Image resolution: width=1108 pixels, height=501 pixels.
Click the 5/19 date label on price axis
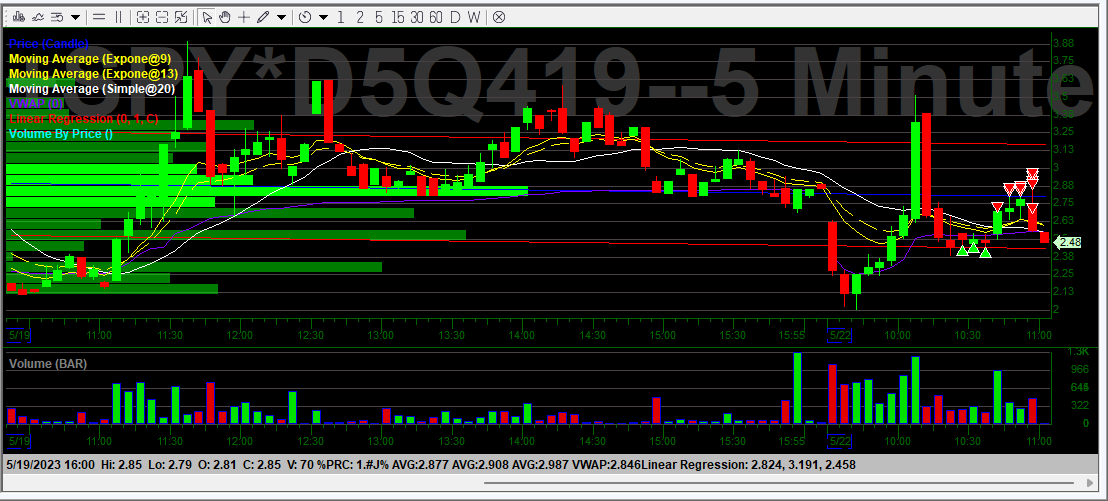point(19,334)
